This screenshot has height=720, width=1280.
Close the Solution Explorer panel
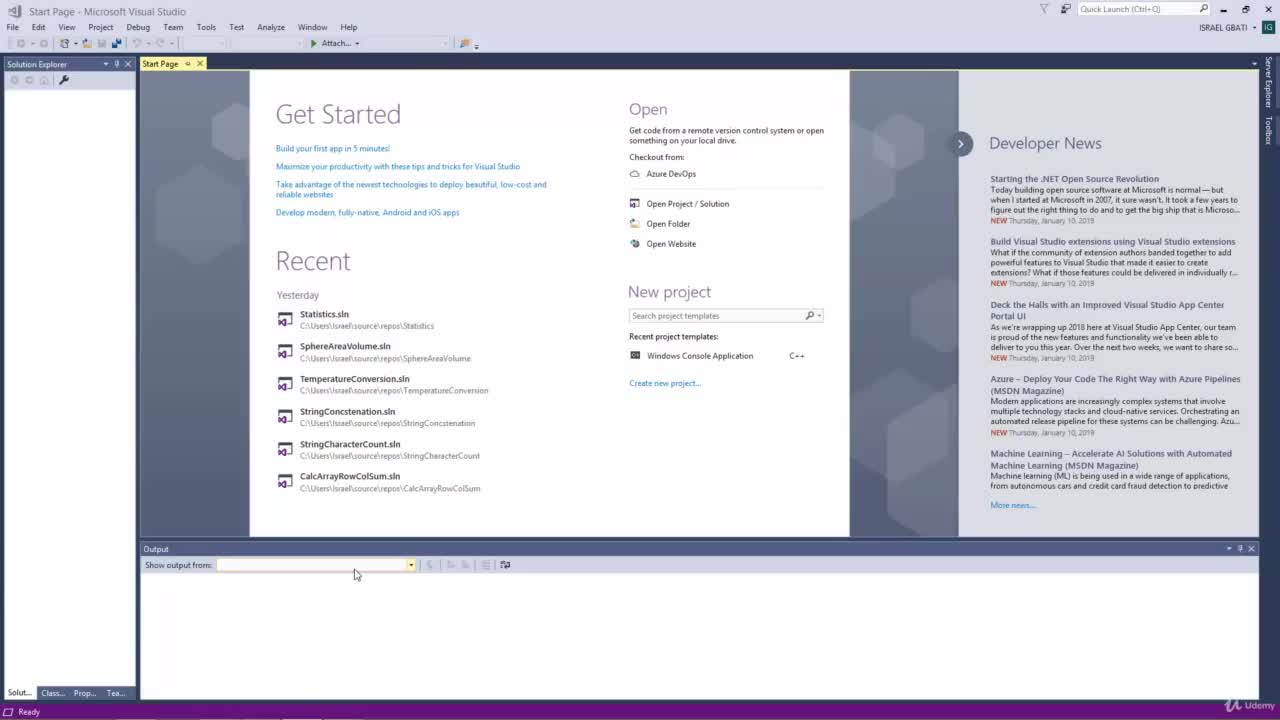tap(128, 64)
